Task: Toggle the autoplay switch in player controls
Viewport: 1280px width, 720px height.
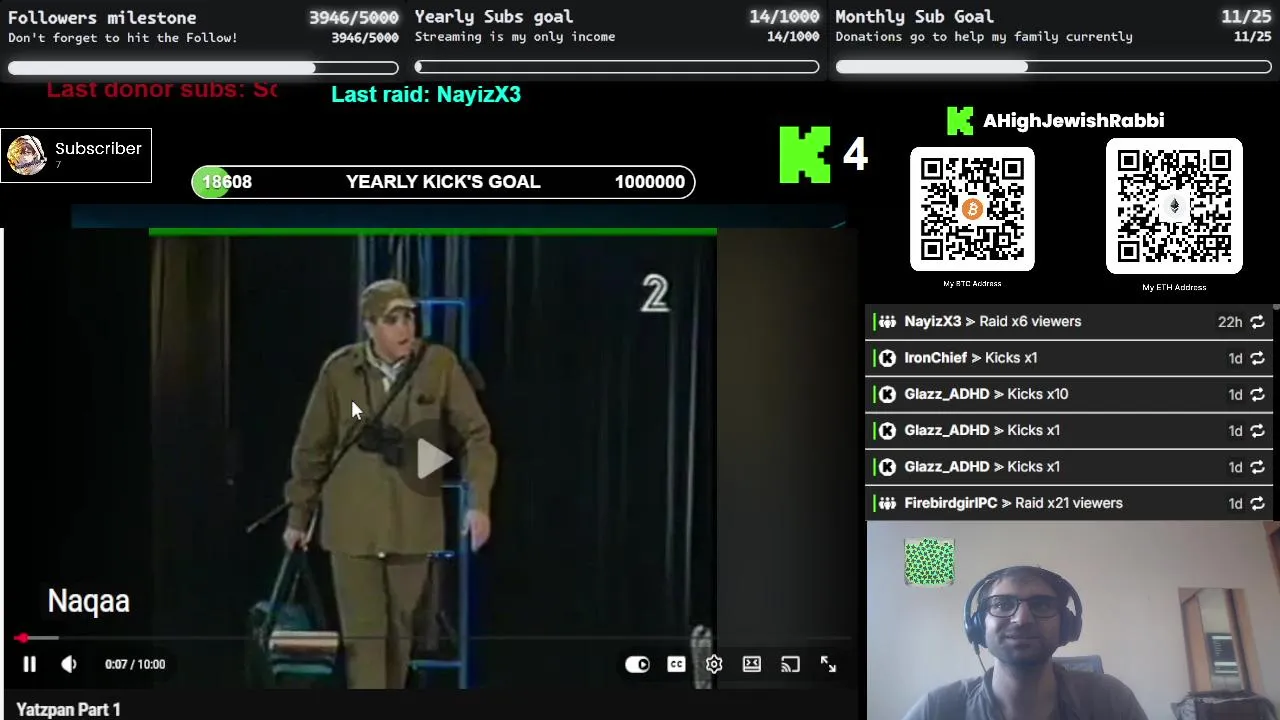Action: click(637, 664)
